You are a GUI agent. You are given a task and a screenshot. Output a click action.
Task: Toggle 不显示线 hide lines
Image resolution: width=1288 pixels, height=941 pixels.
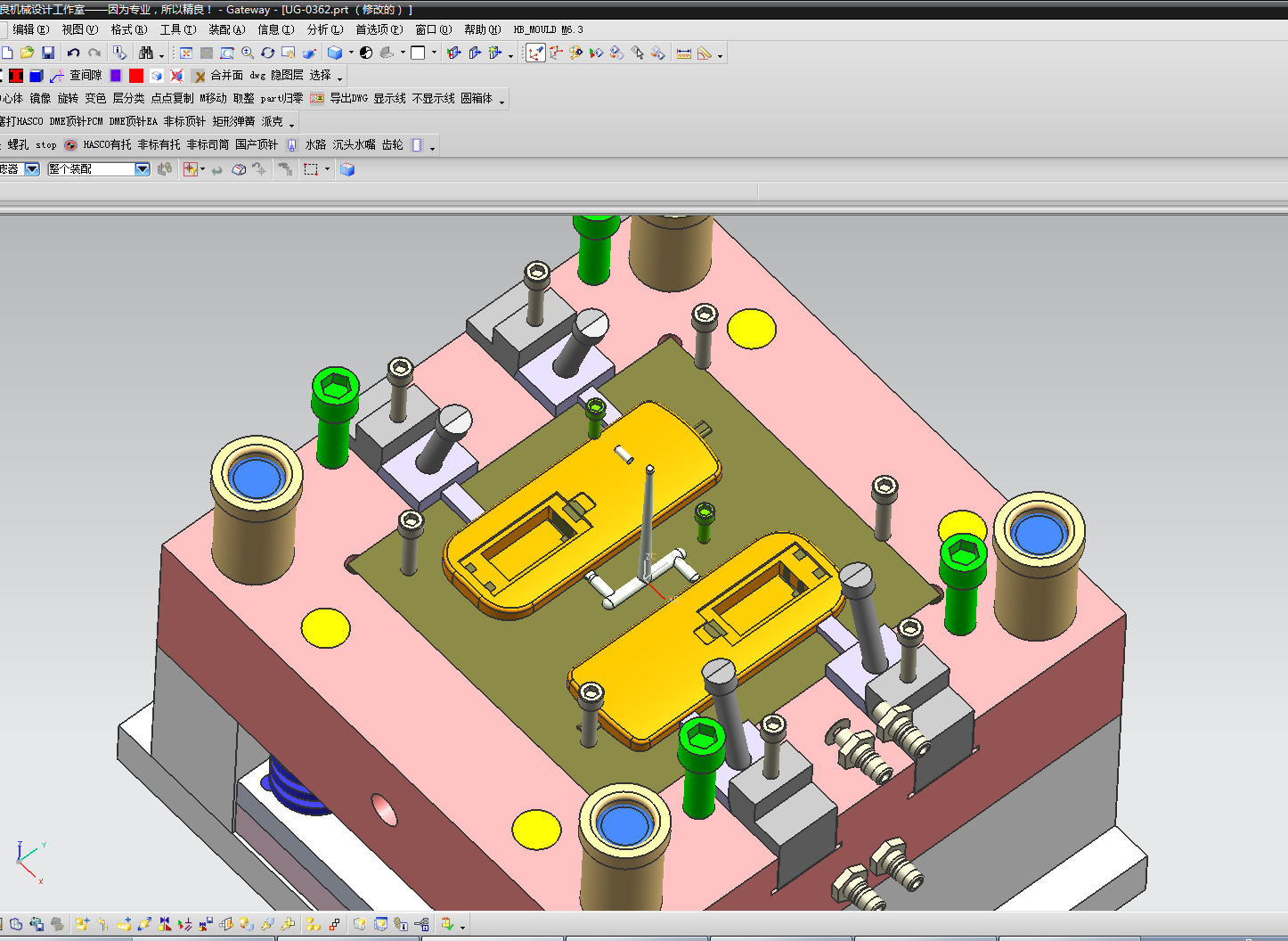(x=433, y=98)
